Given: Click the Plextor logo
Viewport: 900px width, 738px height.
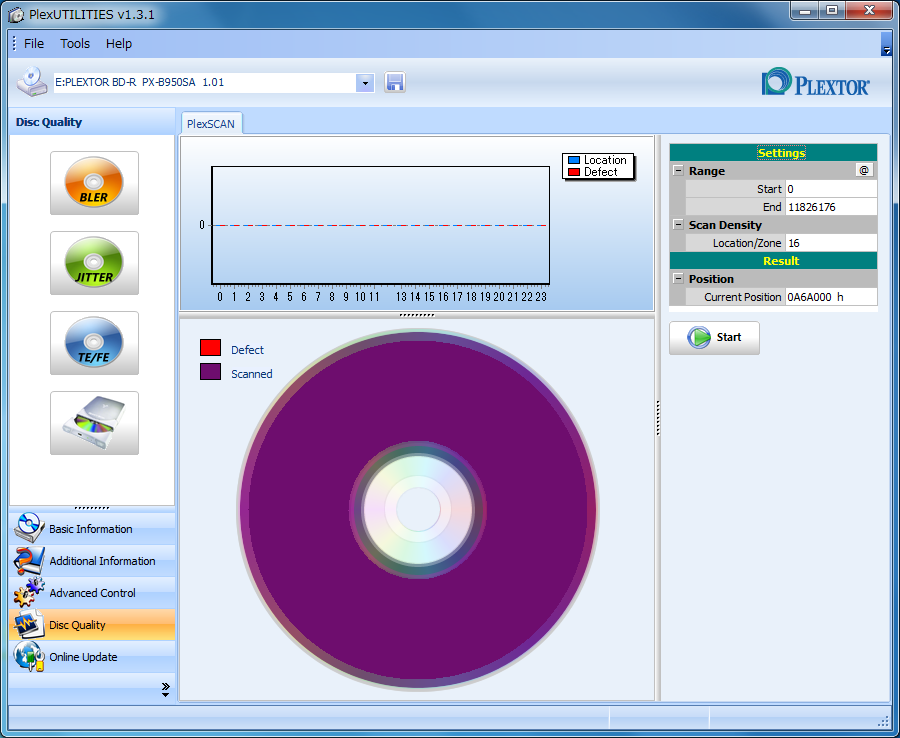Looking at the screenshot, I should pyautogui.click(x=815, y=82).
